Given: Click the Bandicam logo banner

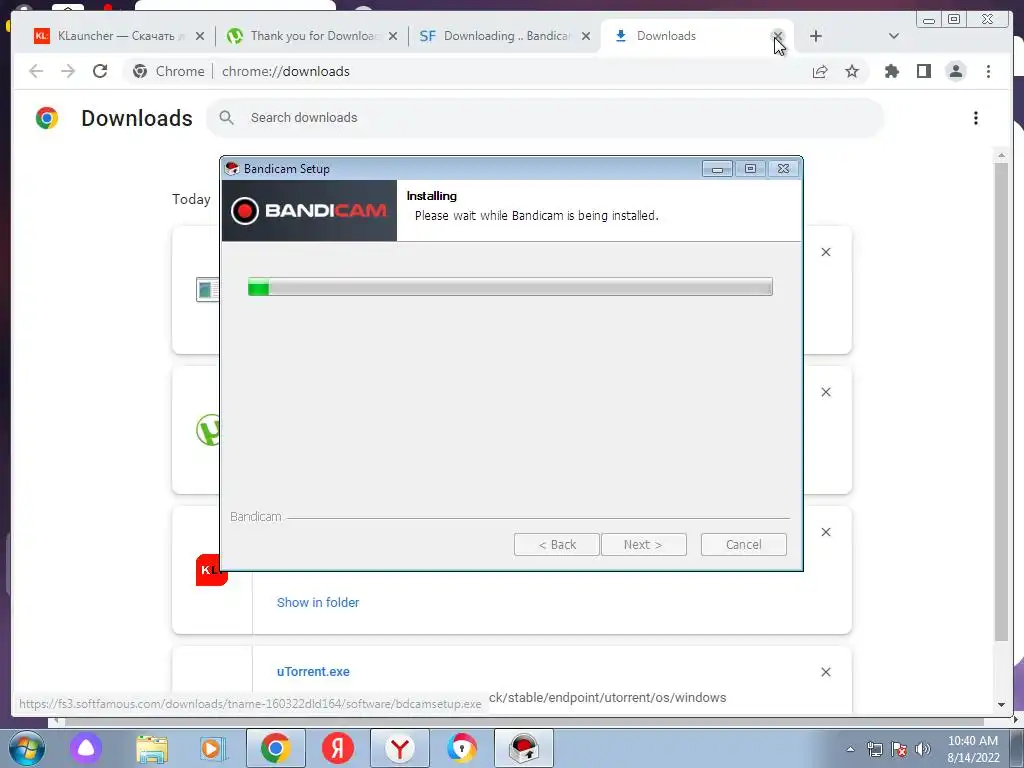Looking at the screenshot, I should pyautogui.click(x=309, y=210).
